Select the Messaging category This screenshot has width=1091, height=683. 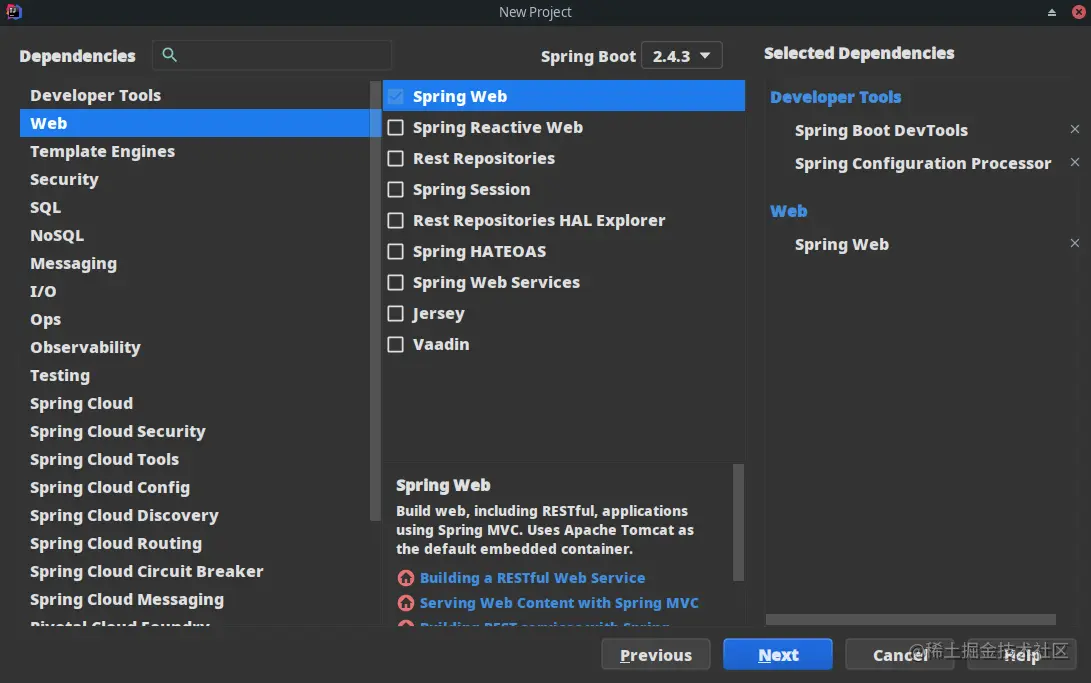195,263
